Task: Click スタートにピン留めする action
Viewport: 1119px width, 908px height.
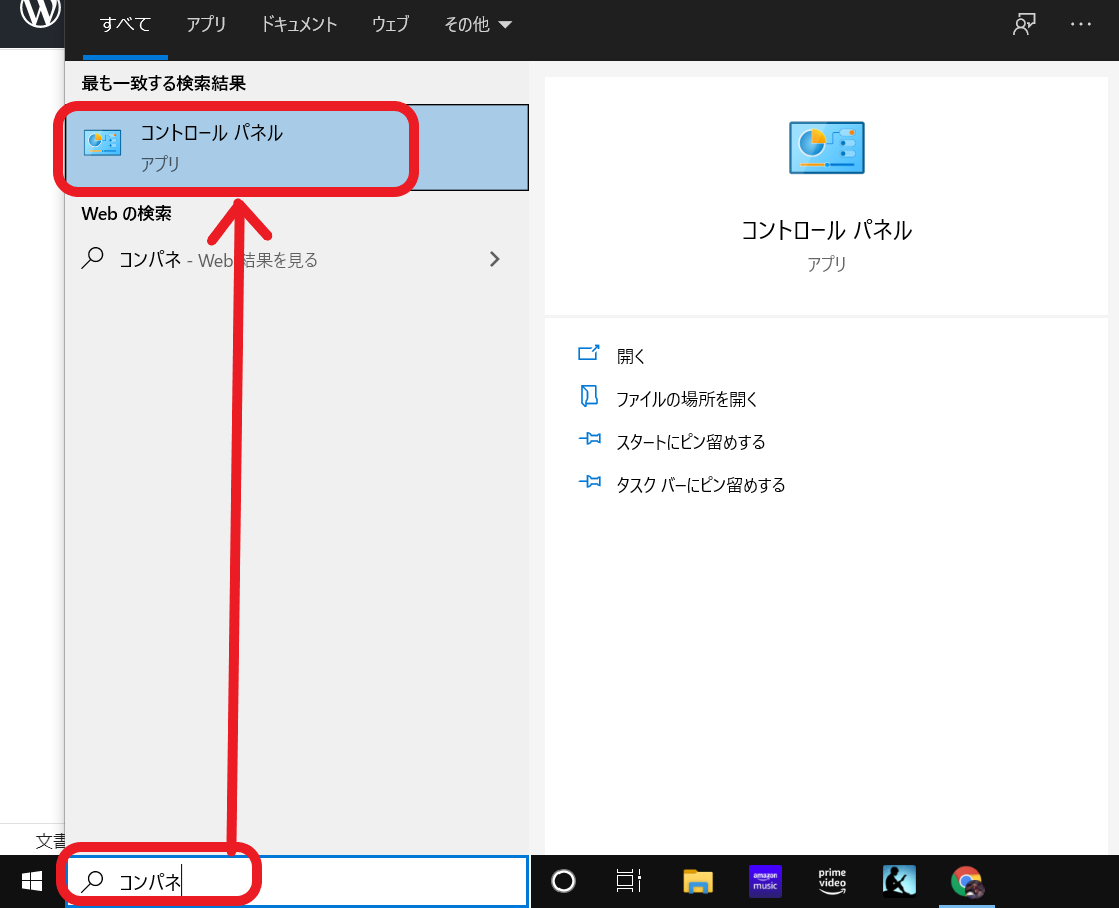Action: click(691, 442)
